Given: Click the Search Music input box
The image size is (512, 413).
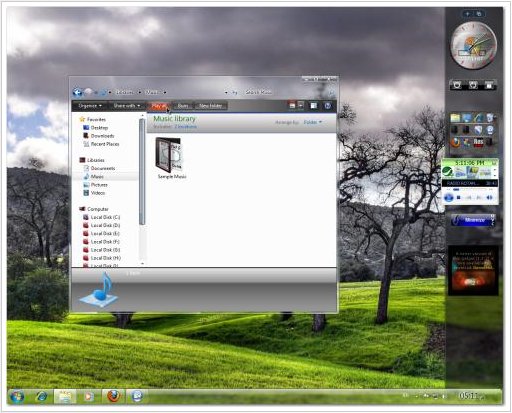Looking at the screenshot, I should pyautogui.click(x=287, y=92).
